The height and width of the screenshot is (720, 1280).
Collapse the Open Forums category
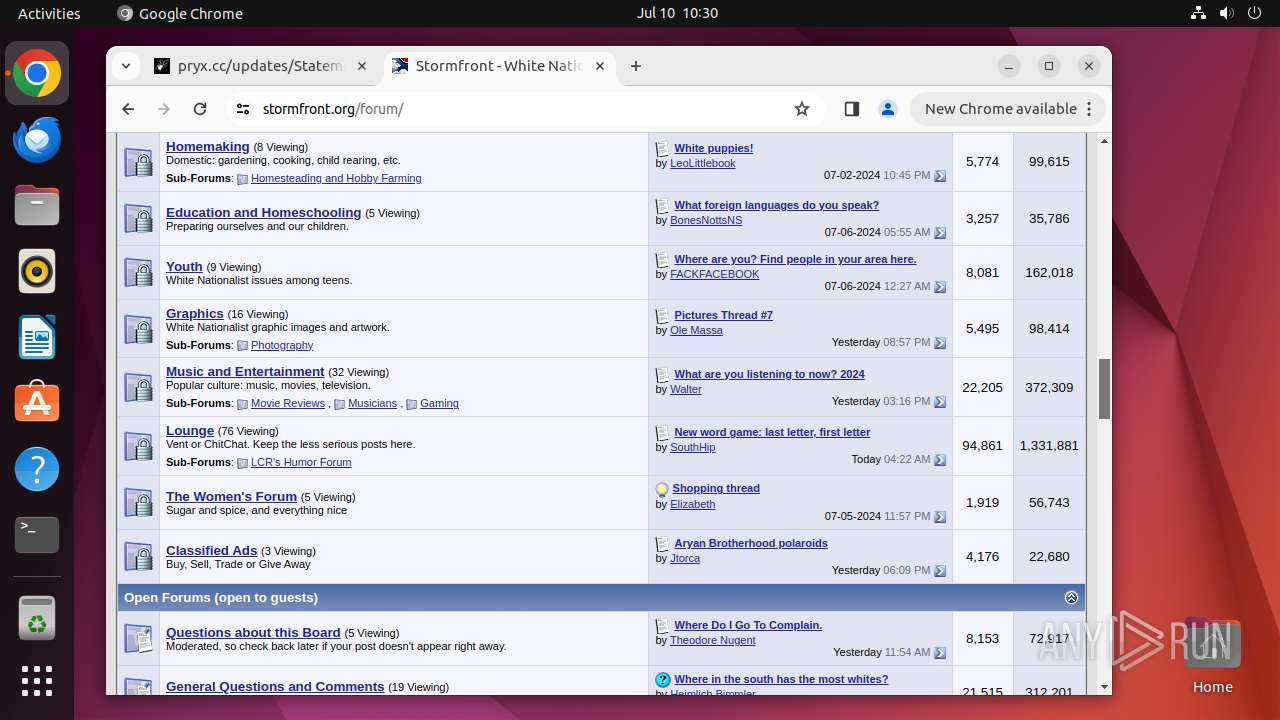pyautogui.click(x=1071, y=597)
